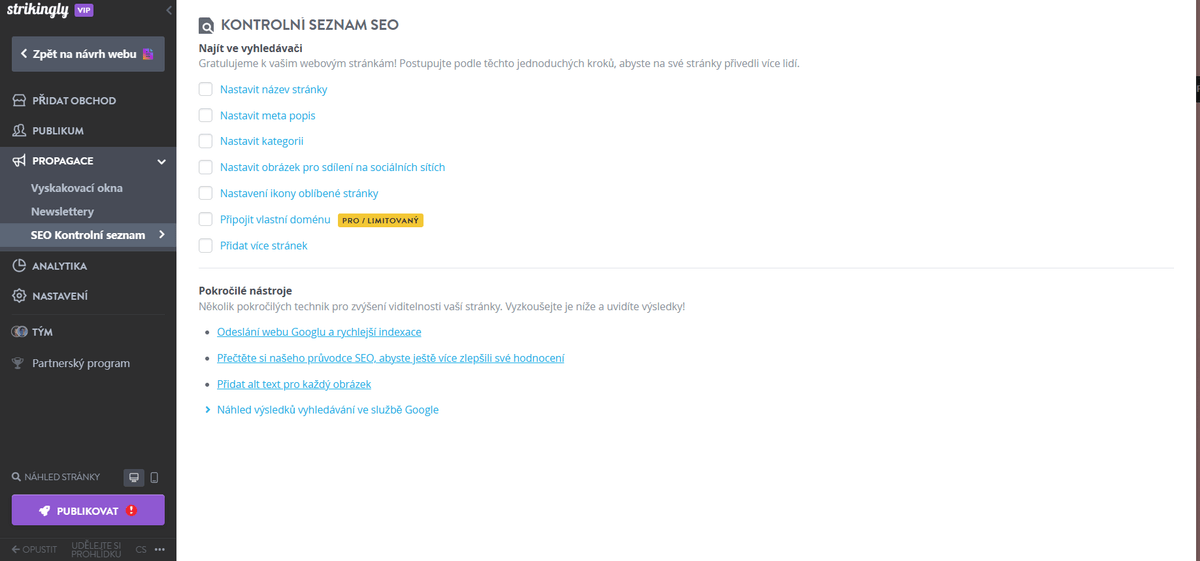Click the Partnerský program trophy icon
This screenshot has width=1200, height=561.
pyautogui.click(x=18, y=363)
